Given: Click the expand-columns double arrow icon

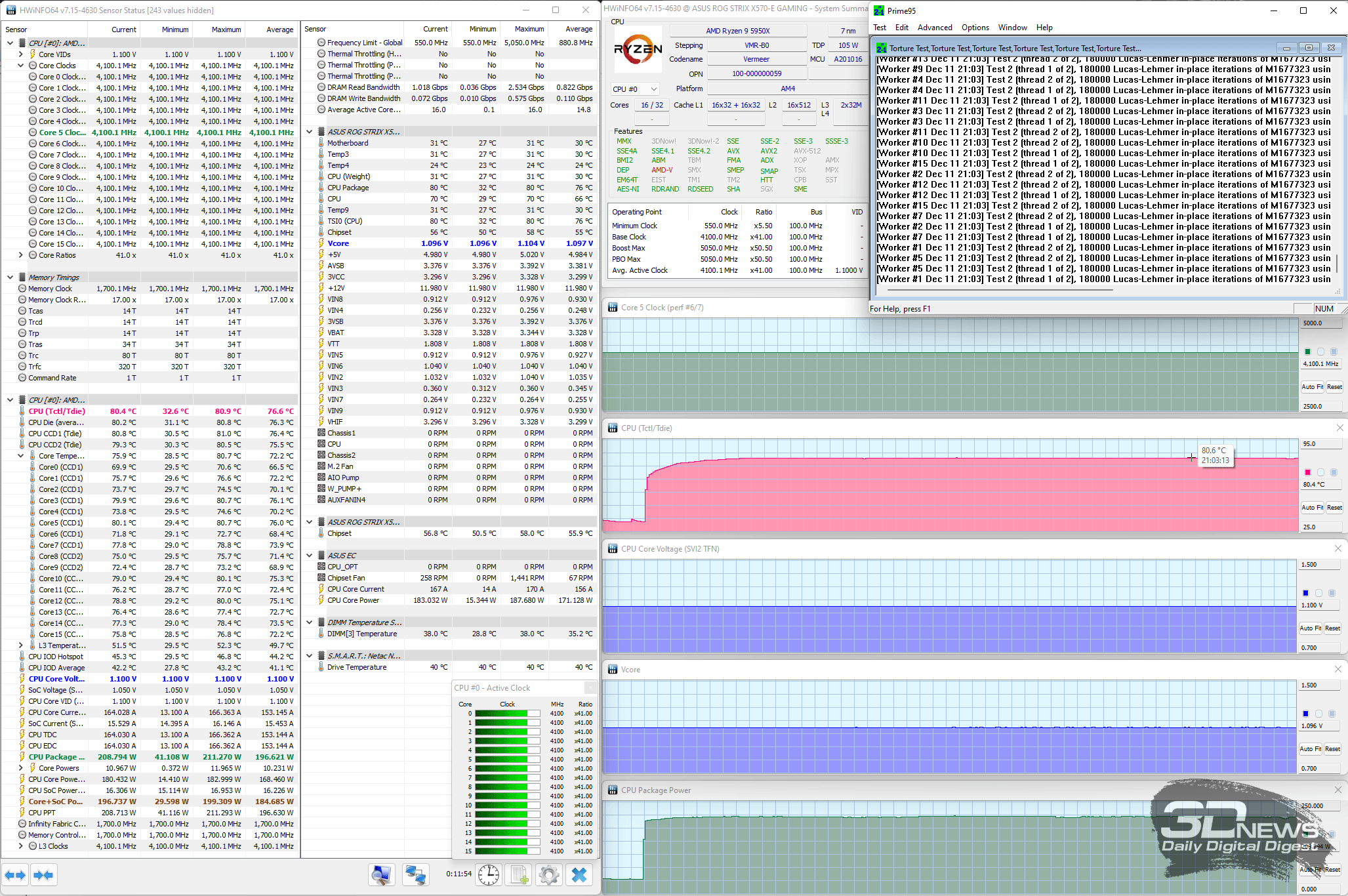Looking at the screenshot, I should point(14,875).
